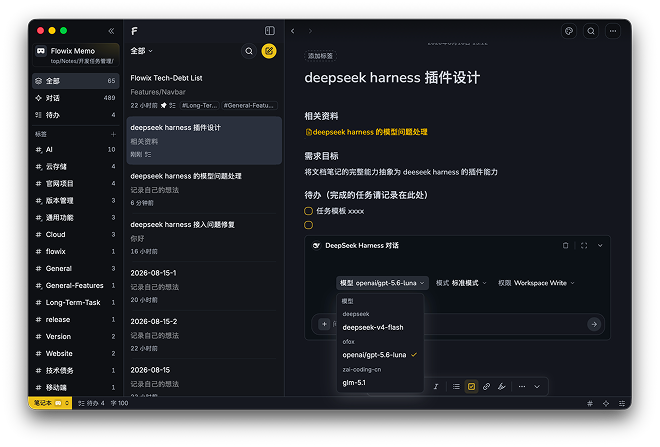660x447 pixels.
Task: Toggle the task checkbox toolbar button
Action: (x=471, y=386)
